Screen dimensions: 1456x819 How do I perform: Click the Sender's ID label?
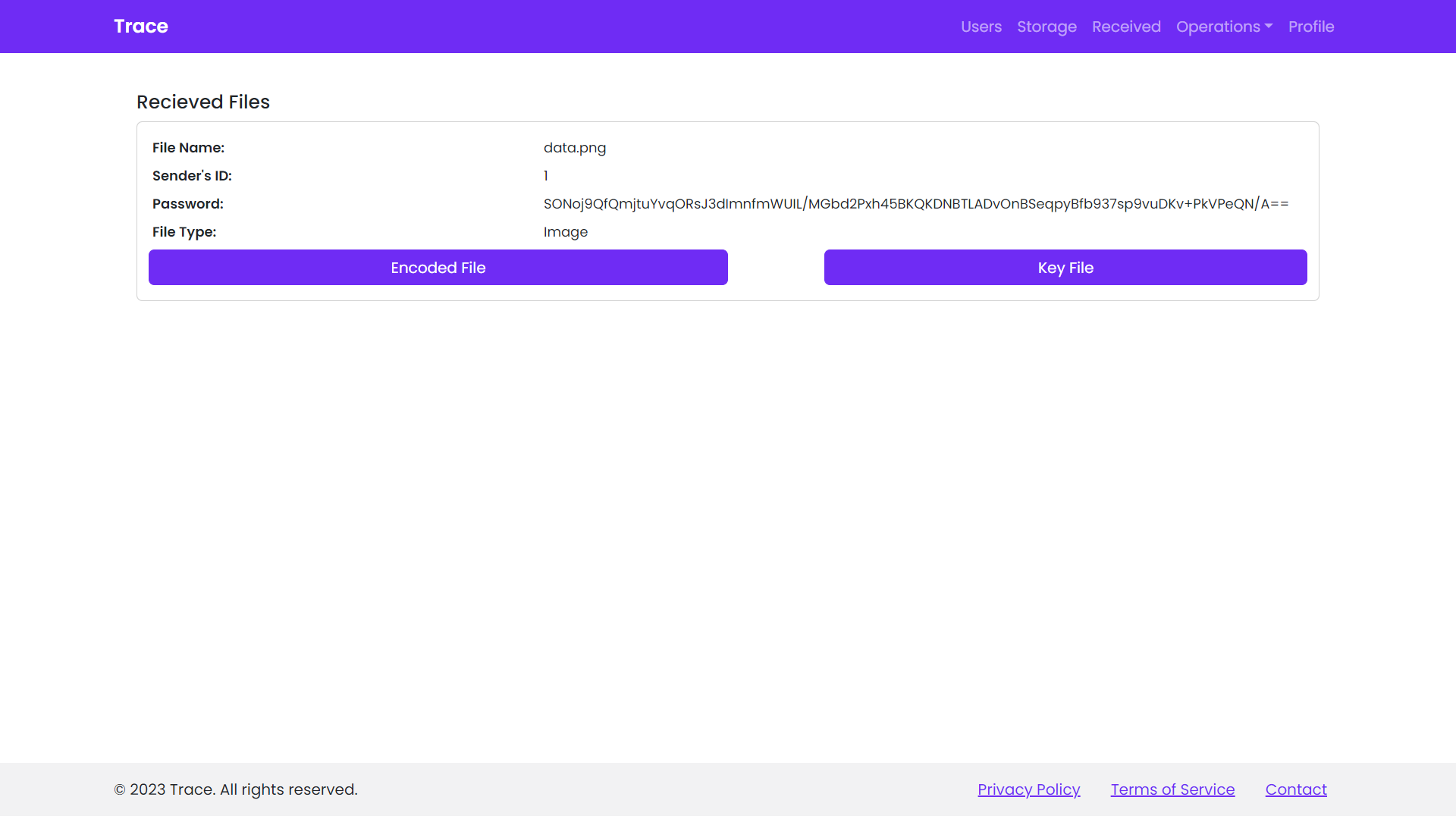click(192, 176)
